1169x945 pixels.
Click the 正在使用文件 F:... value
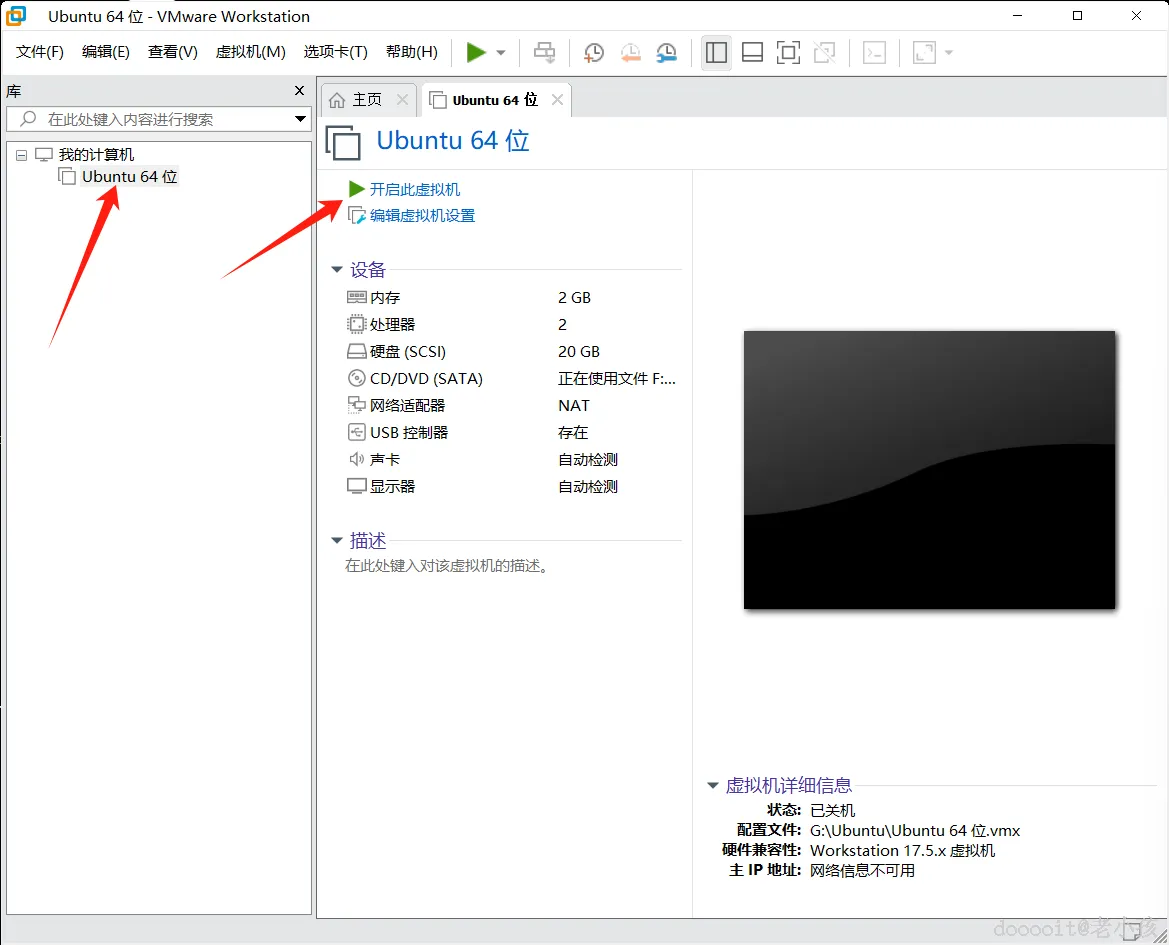pos(617,379)
